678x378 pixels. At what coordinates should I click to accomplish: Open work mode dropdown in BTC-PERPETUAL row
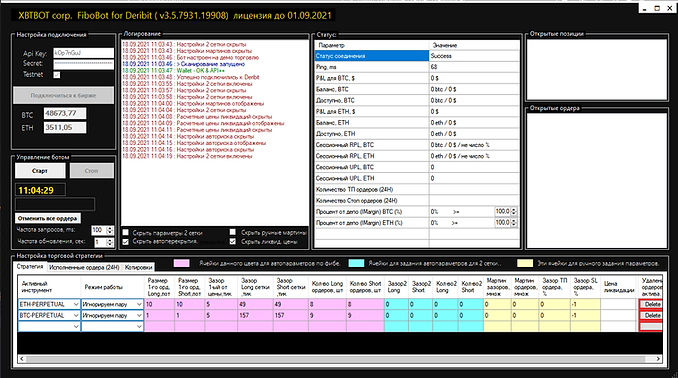tap(139, 316)
